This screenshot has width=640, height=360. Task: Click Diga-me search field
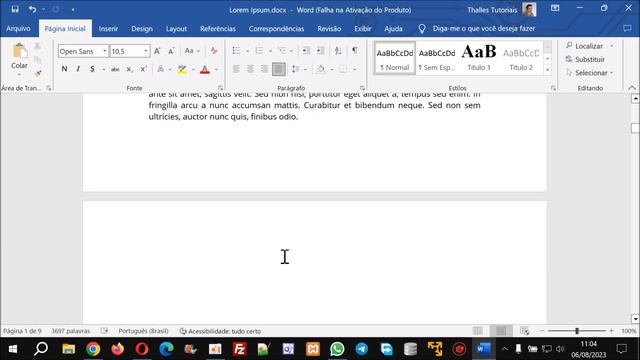484,29
